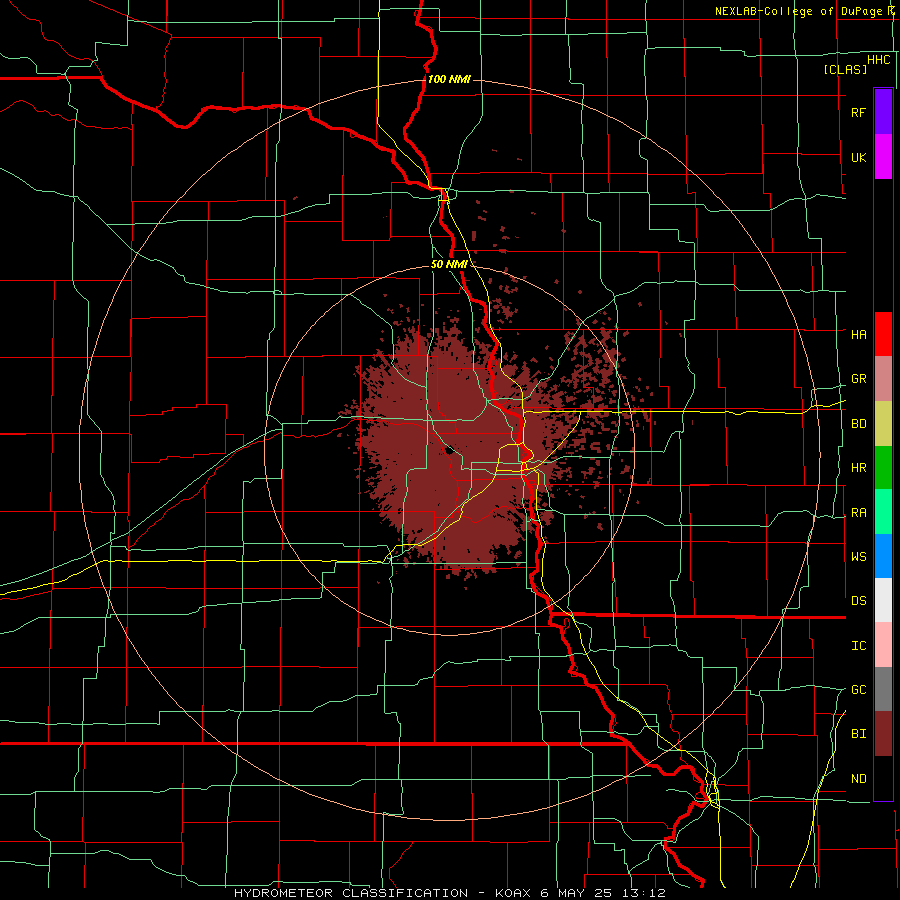Click the mint RA legend swatch
Viewport: 900px width, 900px height.
point(883,512)
